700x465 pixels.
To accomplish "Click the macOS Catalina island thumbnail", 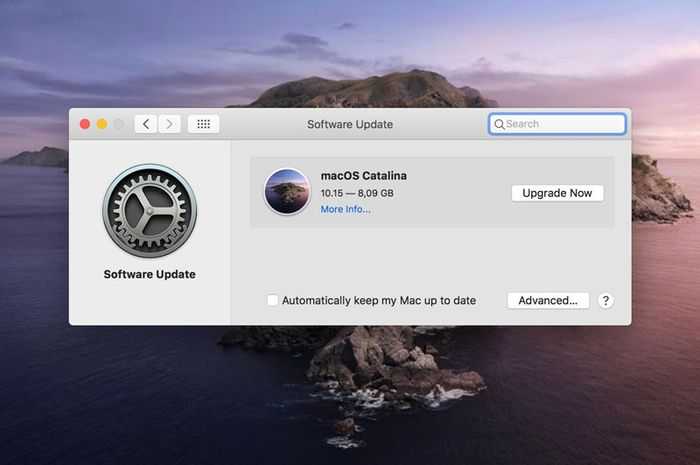I will click(287, 191).
